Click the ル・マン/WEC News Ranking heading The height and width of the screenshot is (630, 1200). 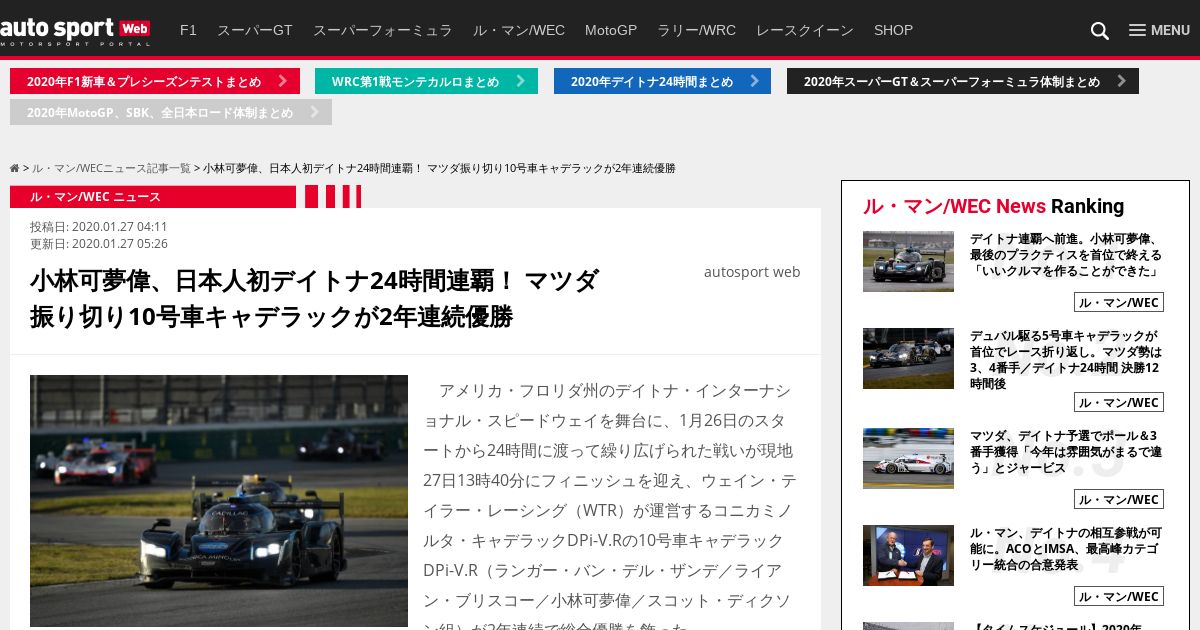coord(993,206)
